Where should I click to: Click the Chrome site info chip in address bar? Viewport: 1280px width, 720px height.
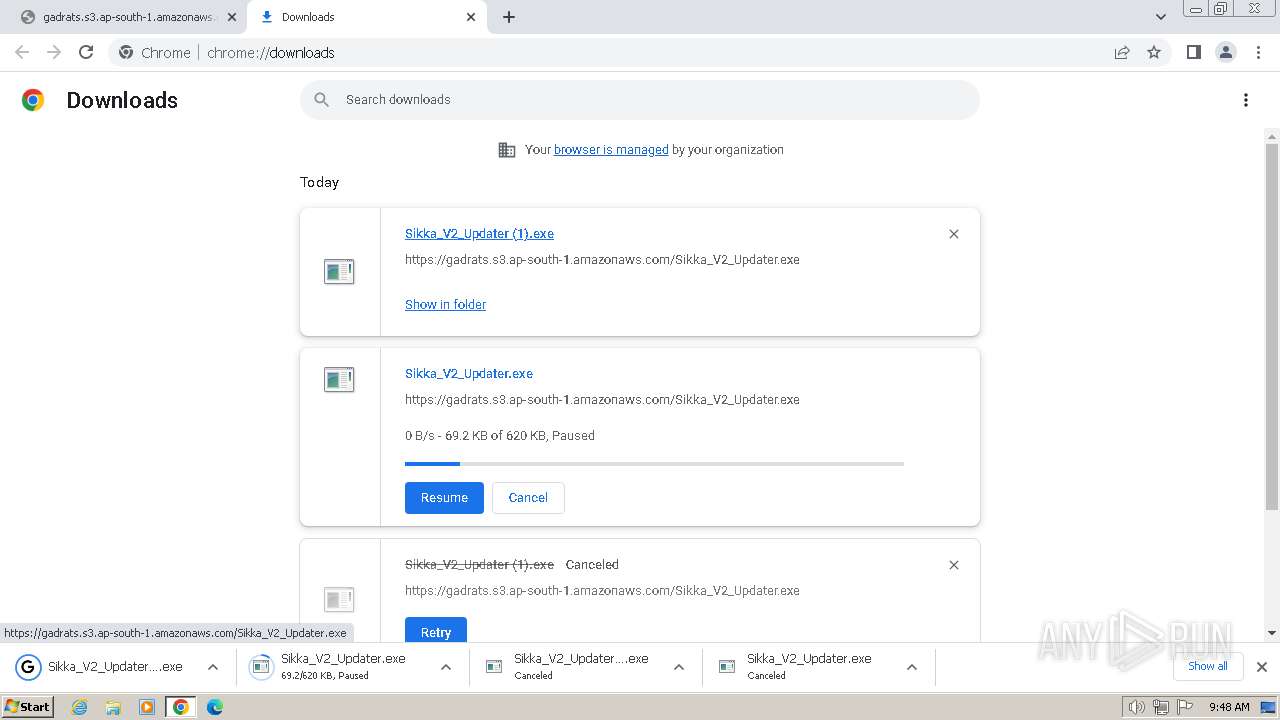pyautogui.click(x=155, y=53)
